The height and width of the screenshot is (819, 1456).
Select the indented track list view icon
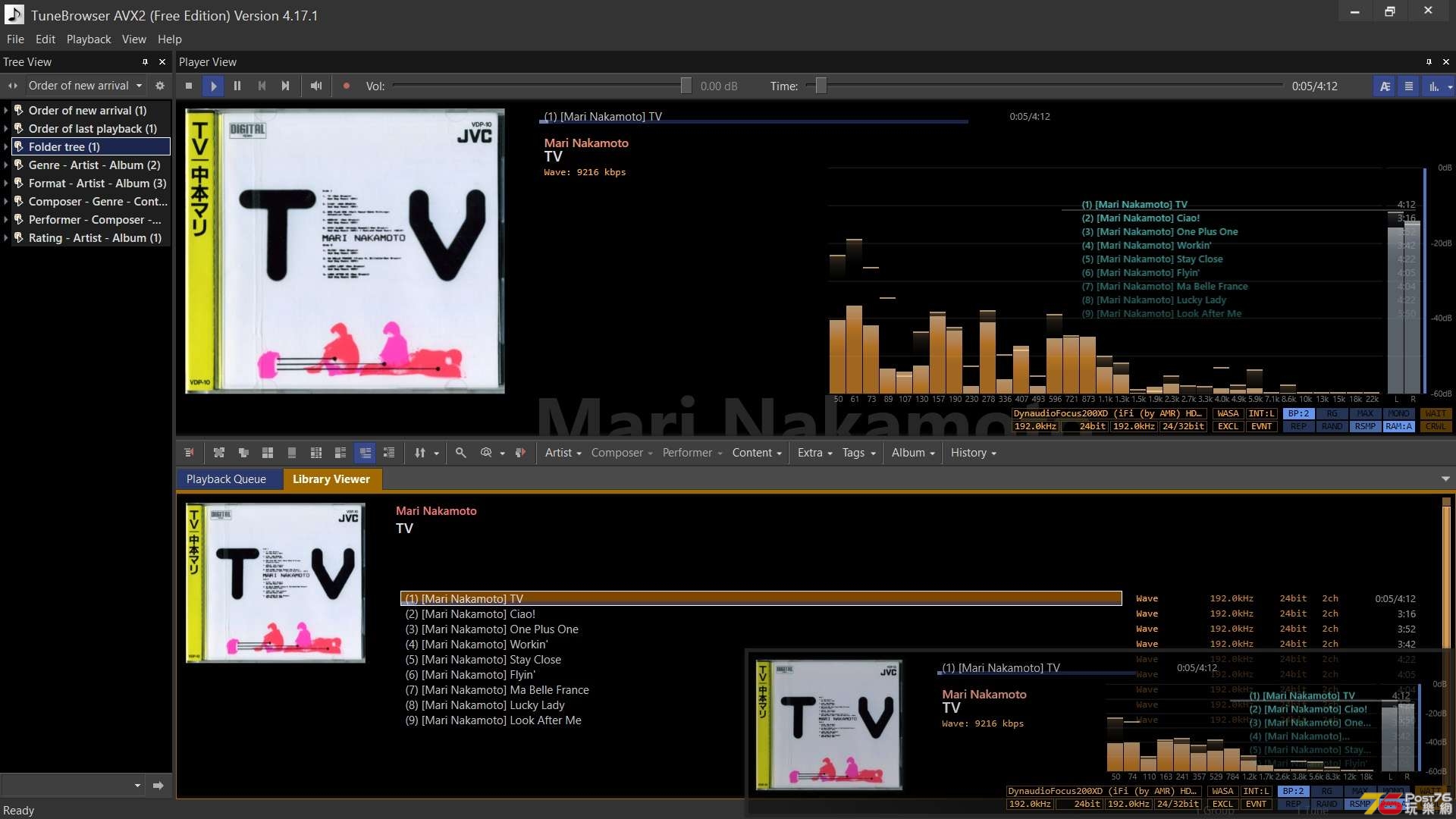point(389,453)
